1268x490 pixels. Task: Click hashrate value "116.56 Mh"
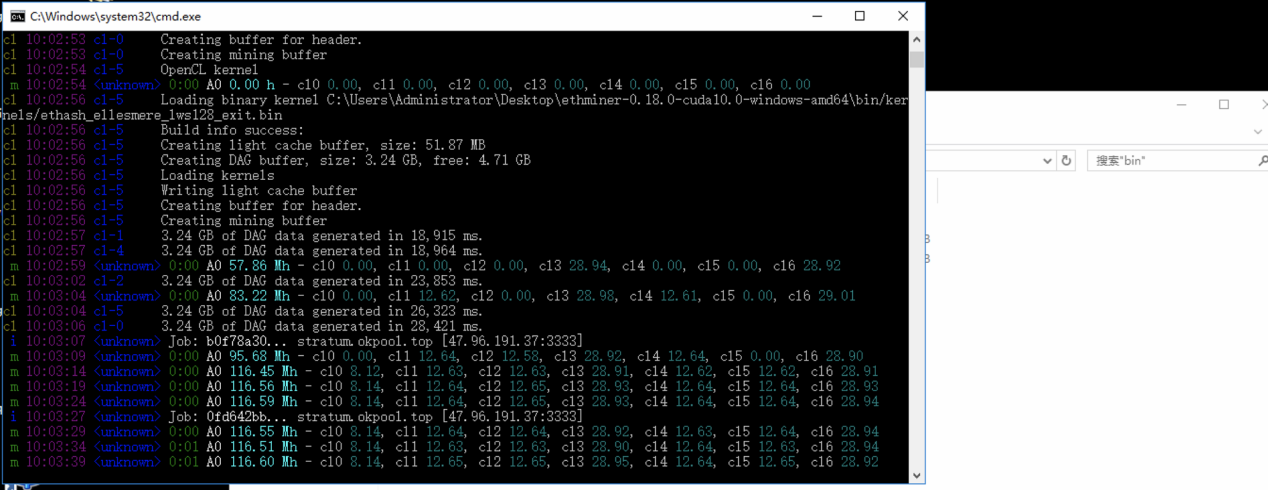point(263,386)
